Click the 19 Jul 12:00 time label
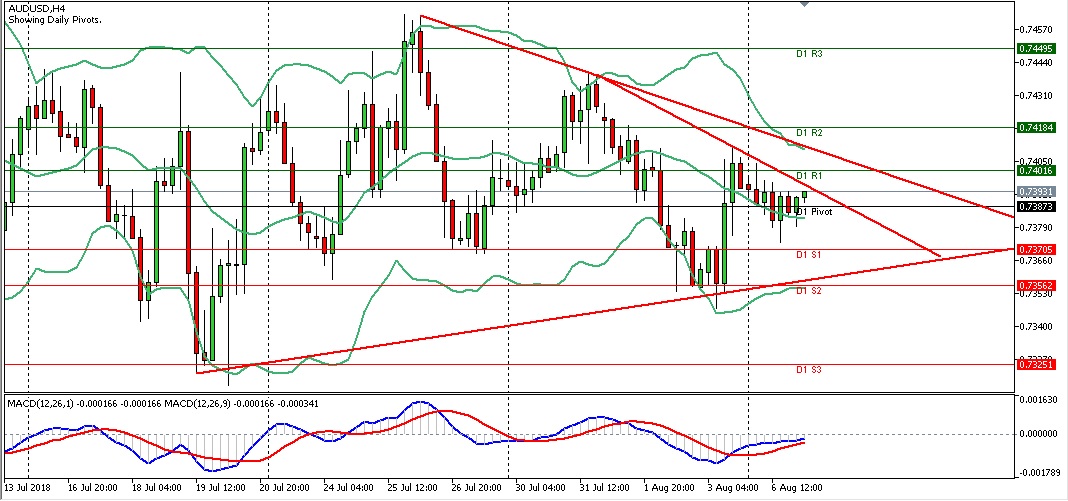 pyautogui.click(x=220, y=488)
